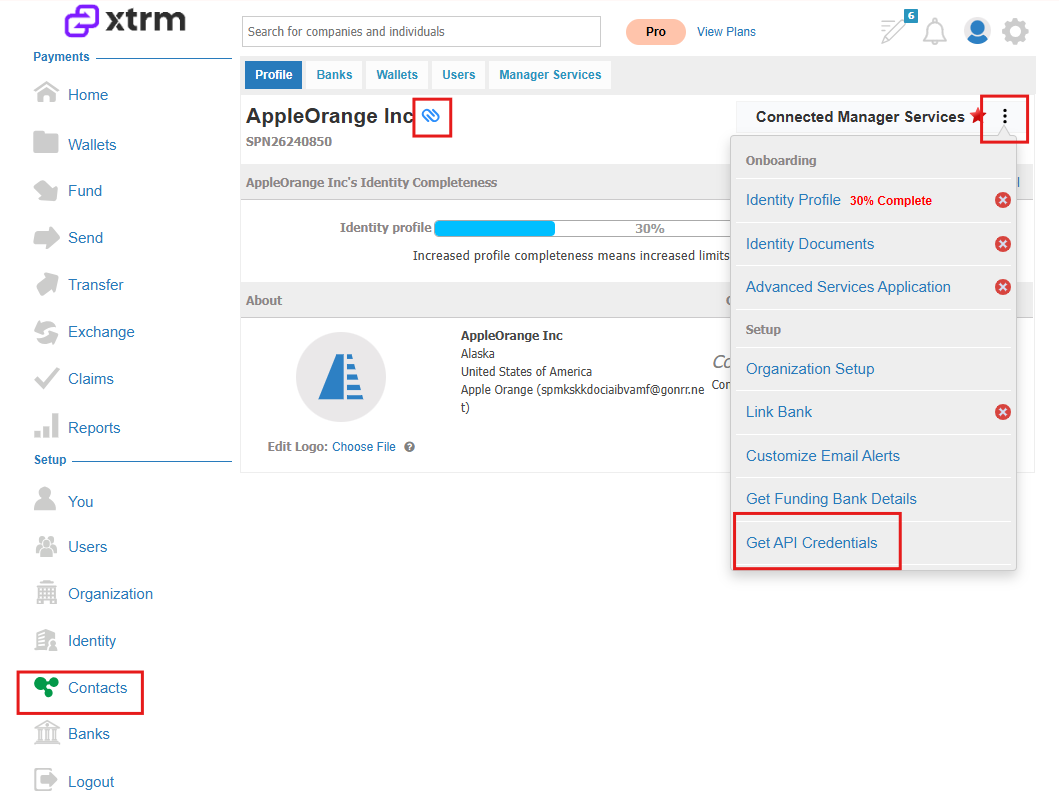Click the You person icon

coord(45,499)
